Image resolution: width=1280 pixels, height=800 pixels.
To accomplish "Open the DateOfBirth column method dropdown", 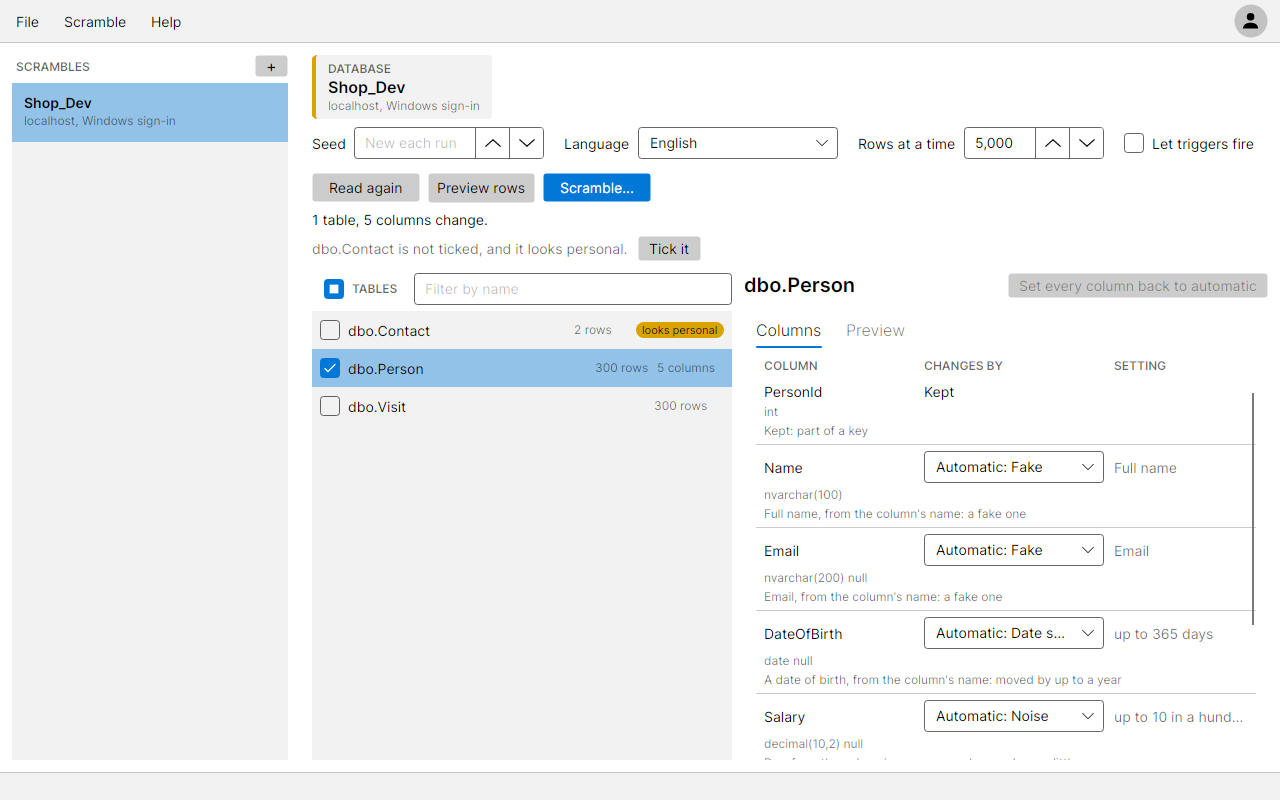I will pyautogui.click(x=1013, y=633).
